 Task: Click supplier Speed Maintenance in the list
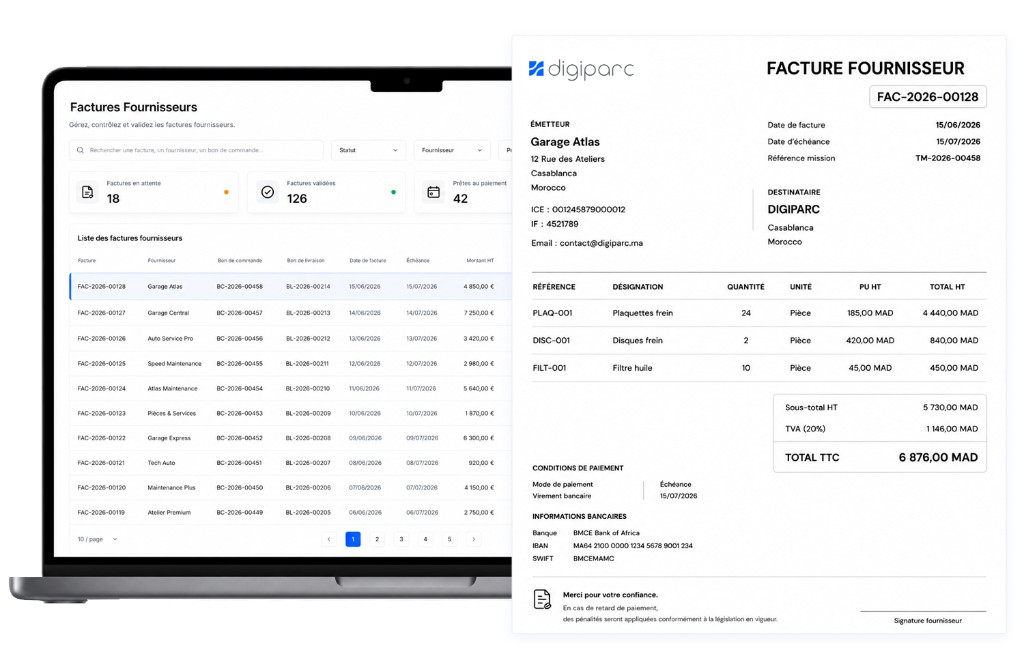pos(174,363)
